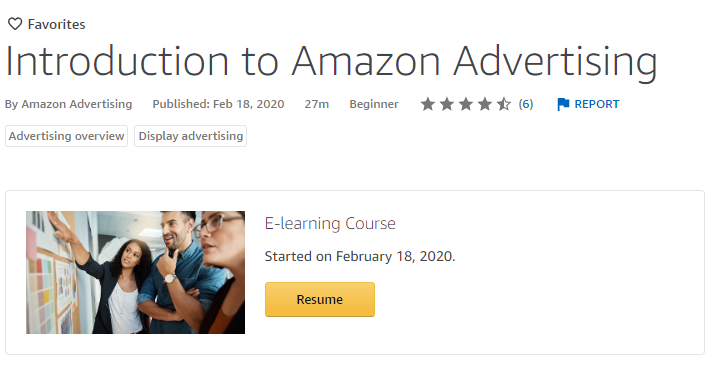Click the Amazon Advertising author name
The width and height of the screenshot is (716, 388).
(77, 104)
